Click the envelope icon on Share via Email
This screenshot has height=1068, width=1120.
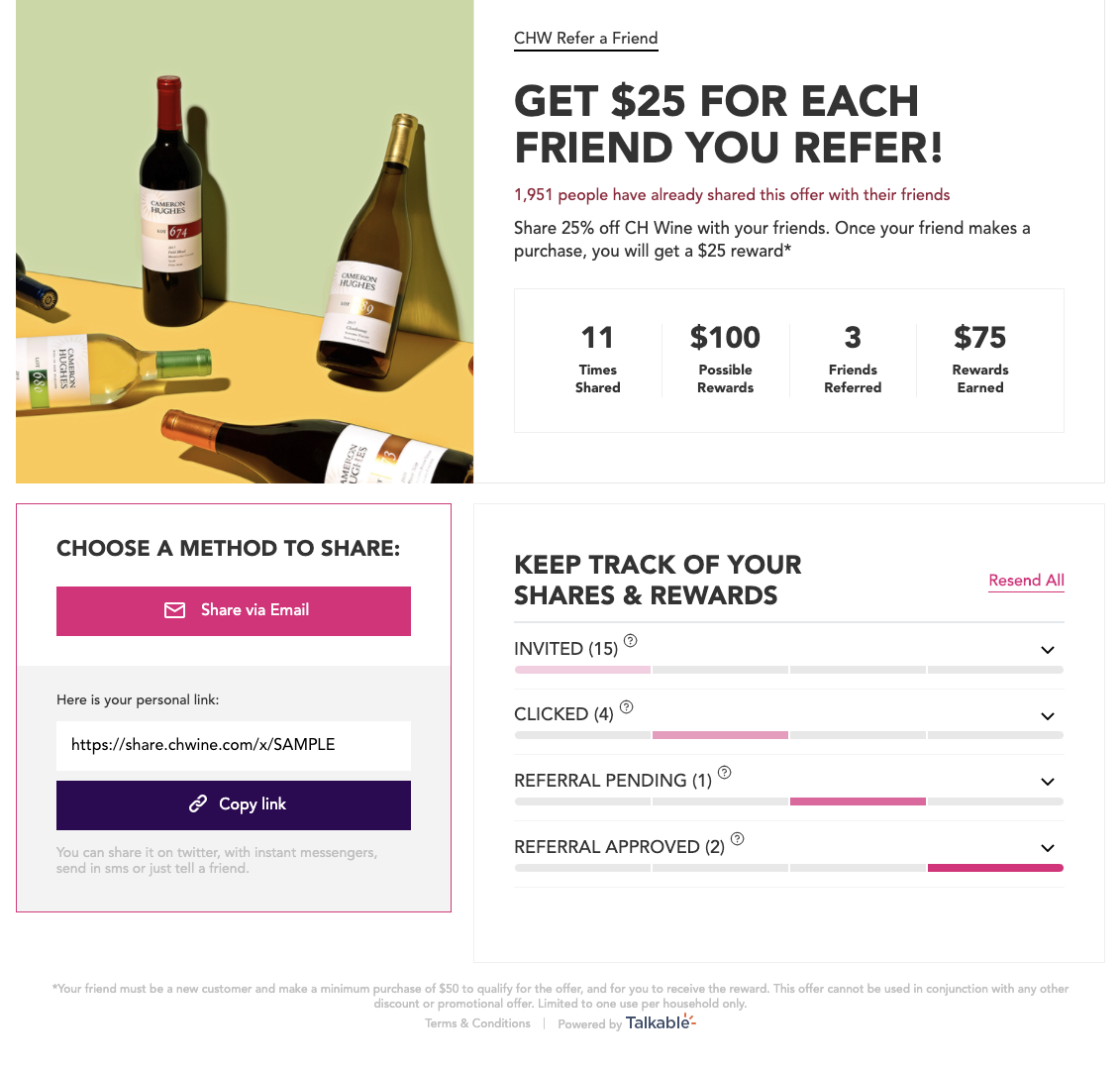point(175,610)
